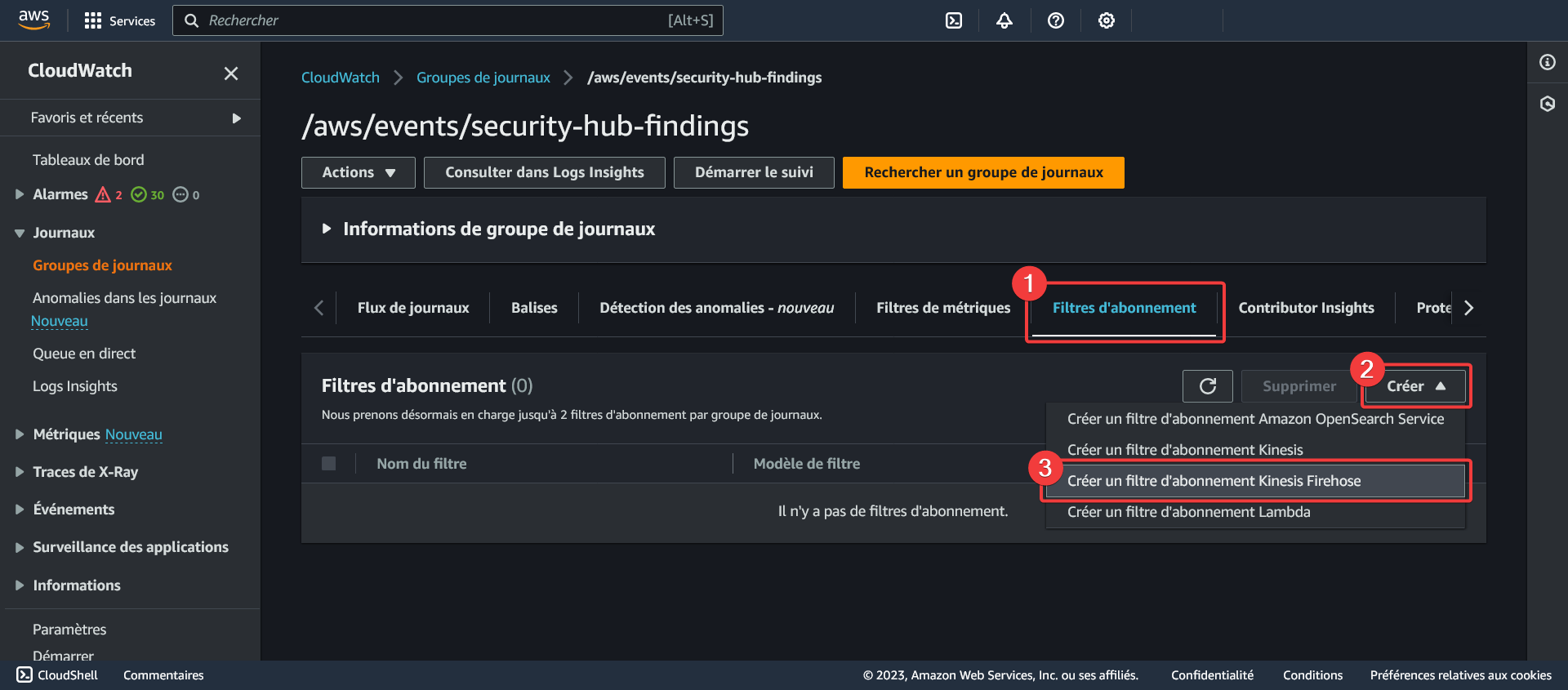Select the Filtres d'abonnement tab

(x=1124, y=308)
